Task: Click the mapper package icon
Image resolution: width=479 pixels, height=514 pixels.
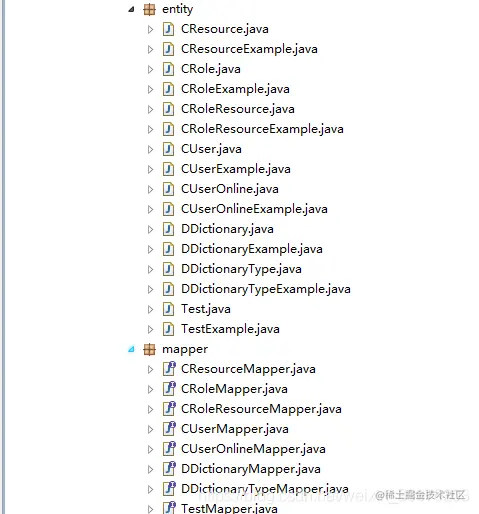Action: pos(149,350)
